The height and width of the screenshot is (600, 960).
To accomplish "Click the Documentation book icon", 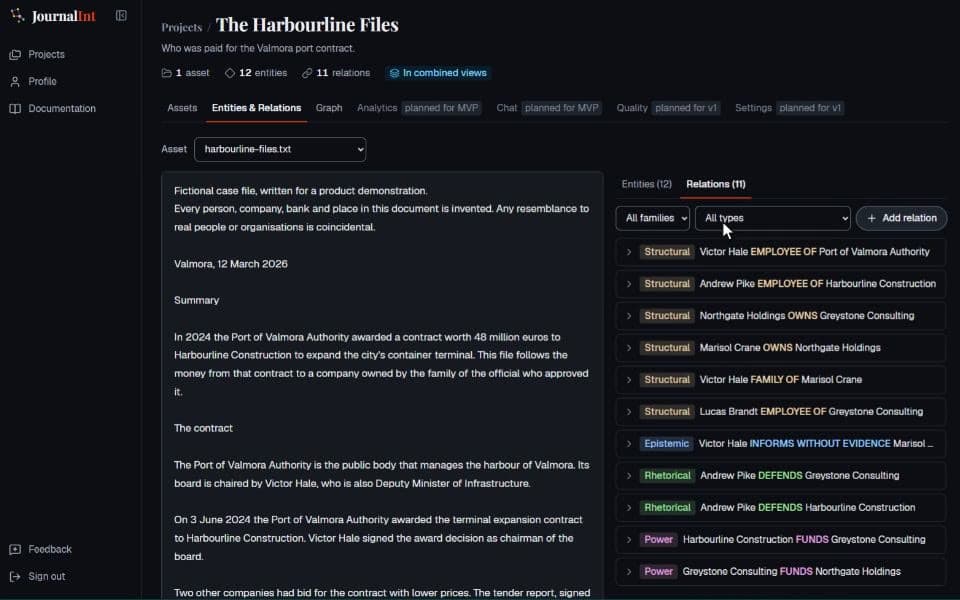I will 15,108.
